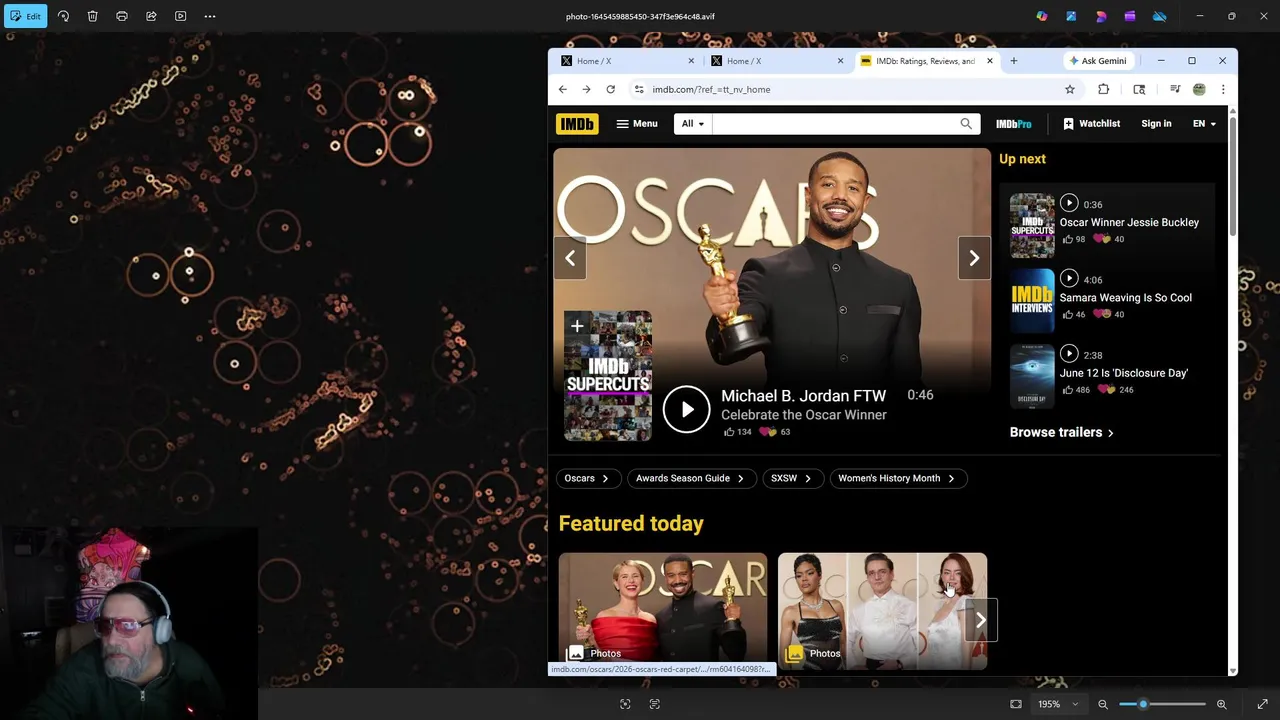The height and width of the screenshot is (720, 1280).
Task: Click the zoom out magnifier in Photos
Action: 1103,704
